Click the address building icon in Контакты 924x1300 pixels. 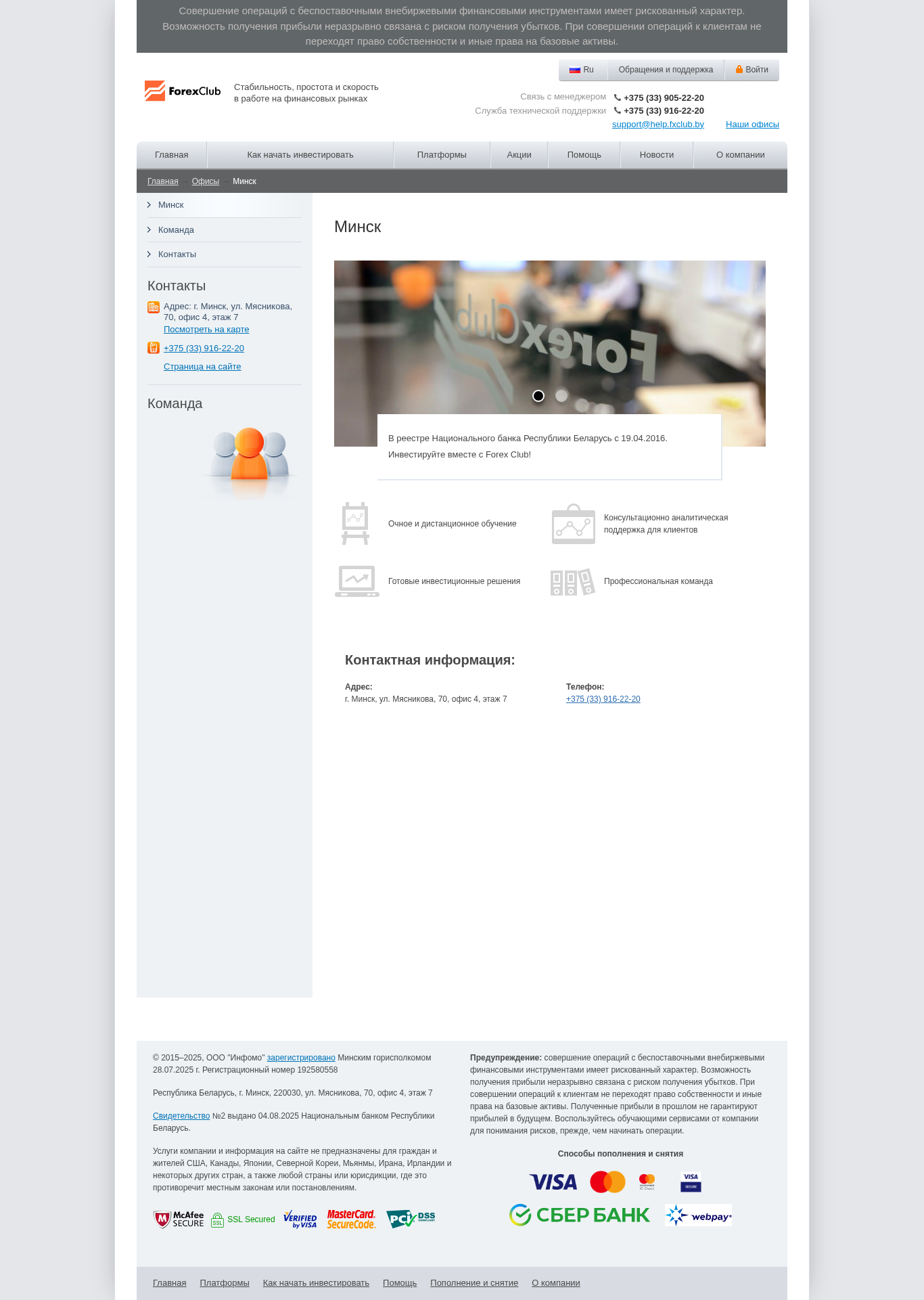click(x=154, y=307)
